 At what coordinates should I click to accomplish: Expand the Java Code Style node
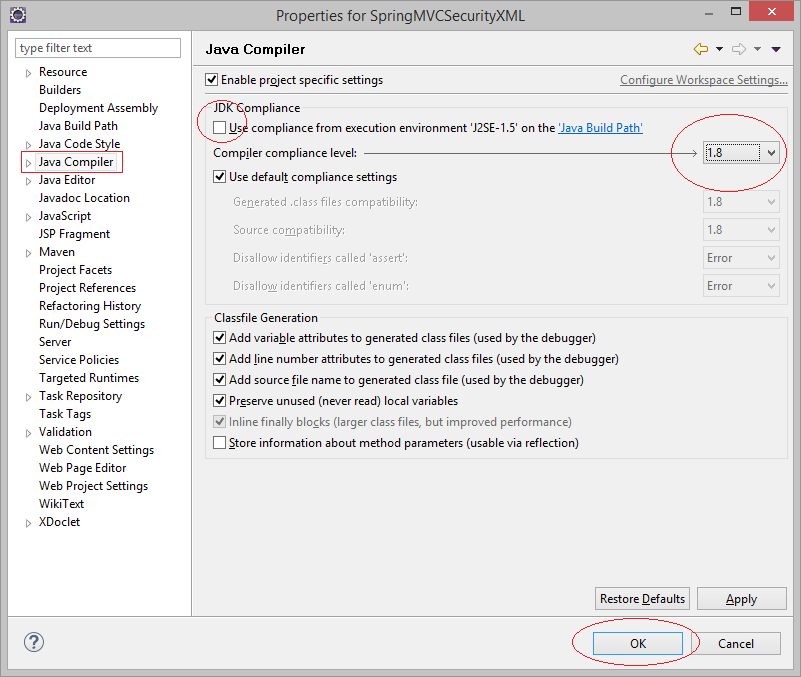pos(29,145)
